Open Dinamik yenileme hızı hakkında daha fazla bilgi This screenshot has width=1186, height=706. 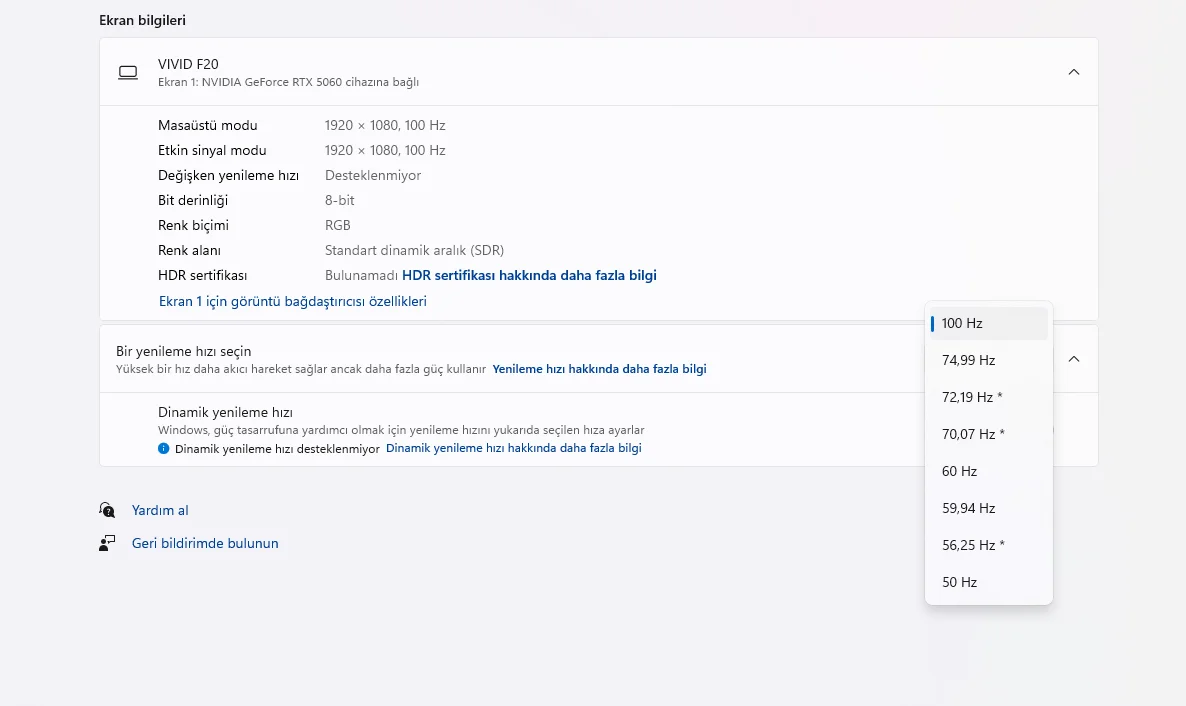pos(513,449)
